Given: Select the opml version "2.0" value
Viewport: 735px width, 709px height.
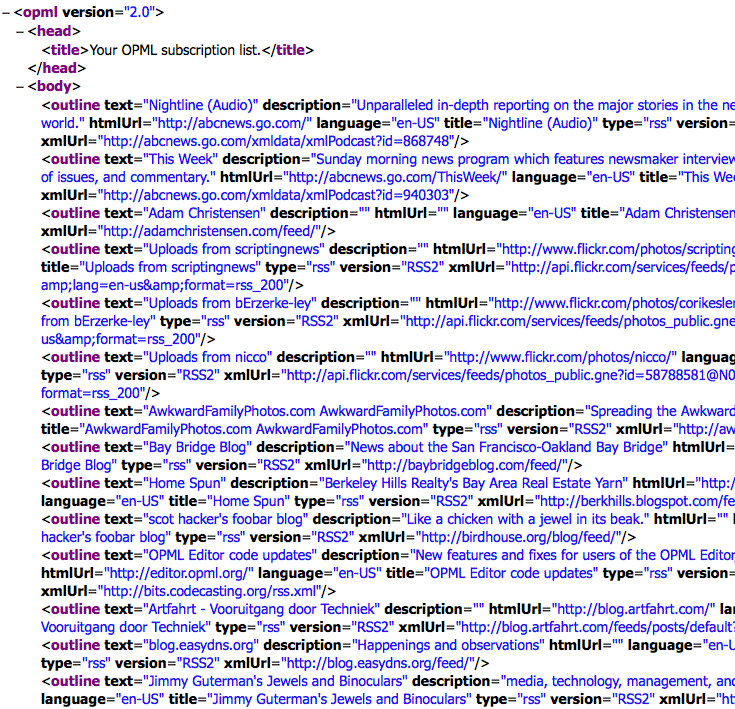Looking at the screenshot, I should pos(140,13).
